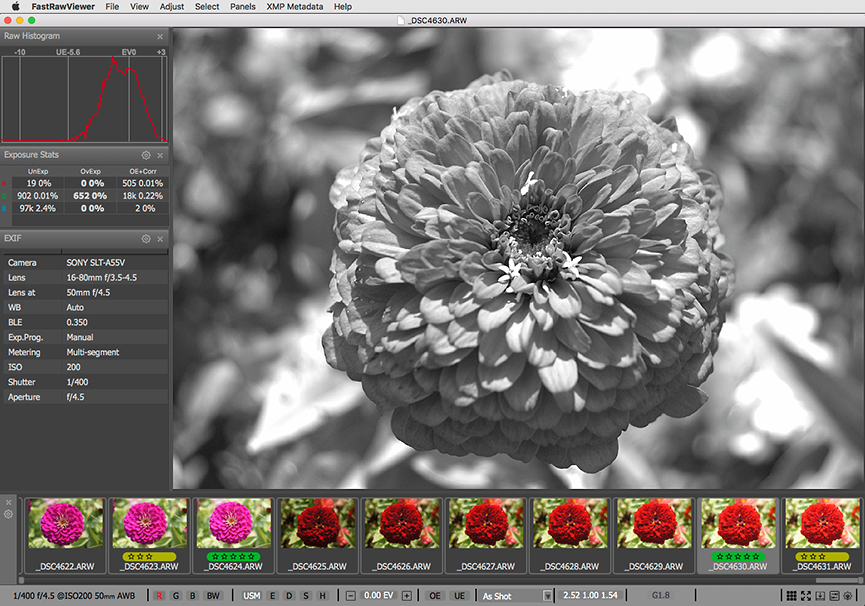Close the Raw Histogram panel
This screenshot has height=606, width=865.
click(x=160, y=36)
